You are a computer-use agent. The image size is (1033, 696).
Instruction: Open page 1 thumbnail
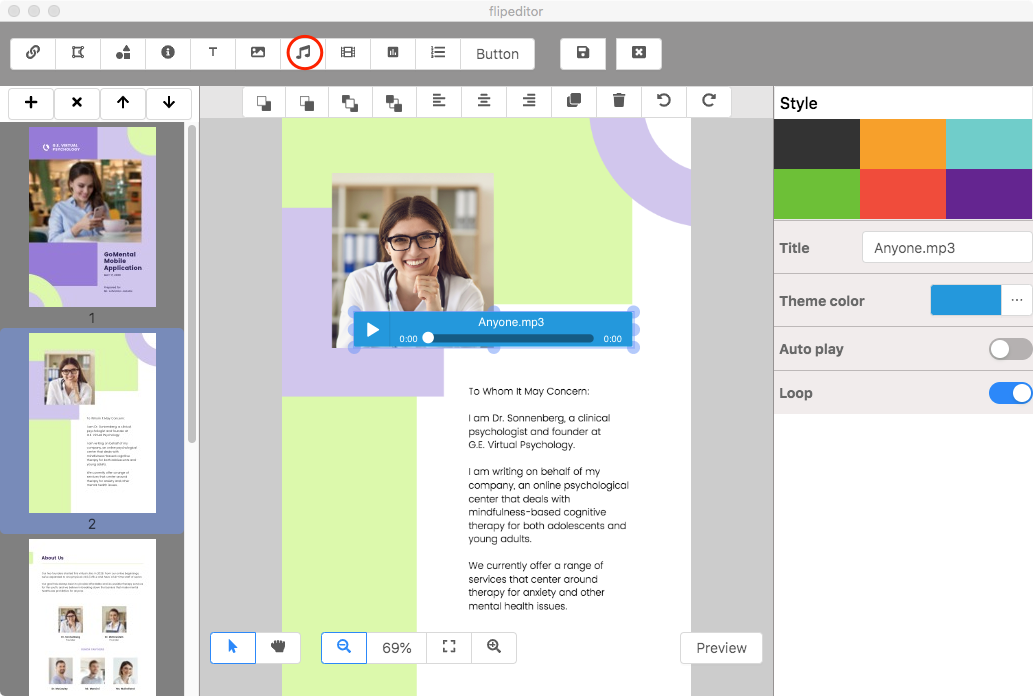(92, 217)
